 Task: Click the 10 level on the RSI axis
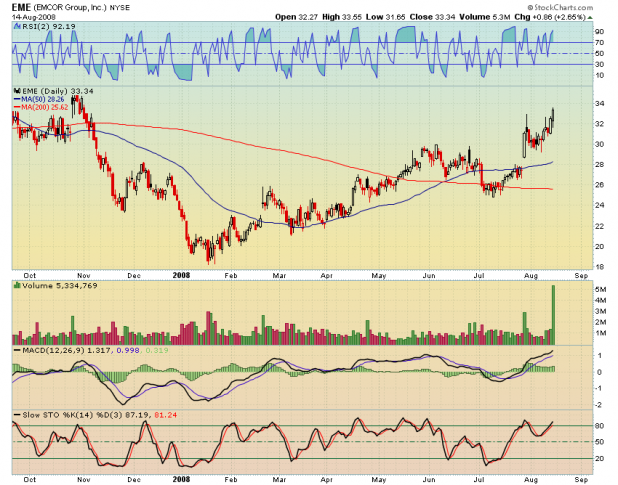tap(599, 75)
